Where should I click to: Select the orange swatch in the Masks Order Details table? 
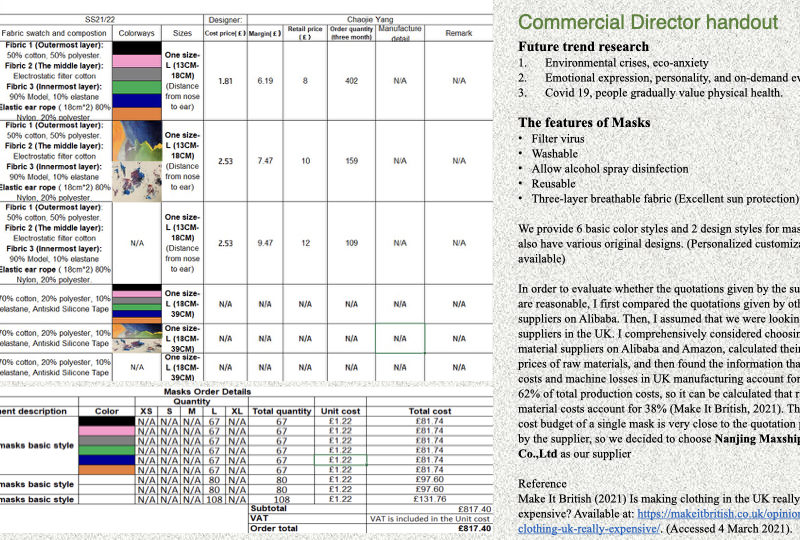tap(107, 470)
